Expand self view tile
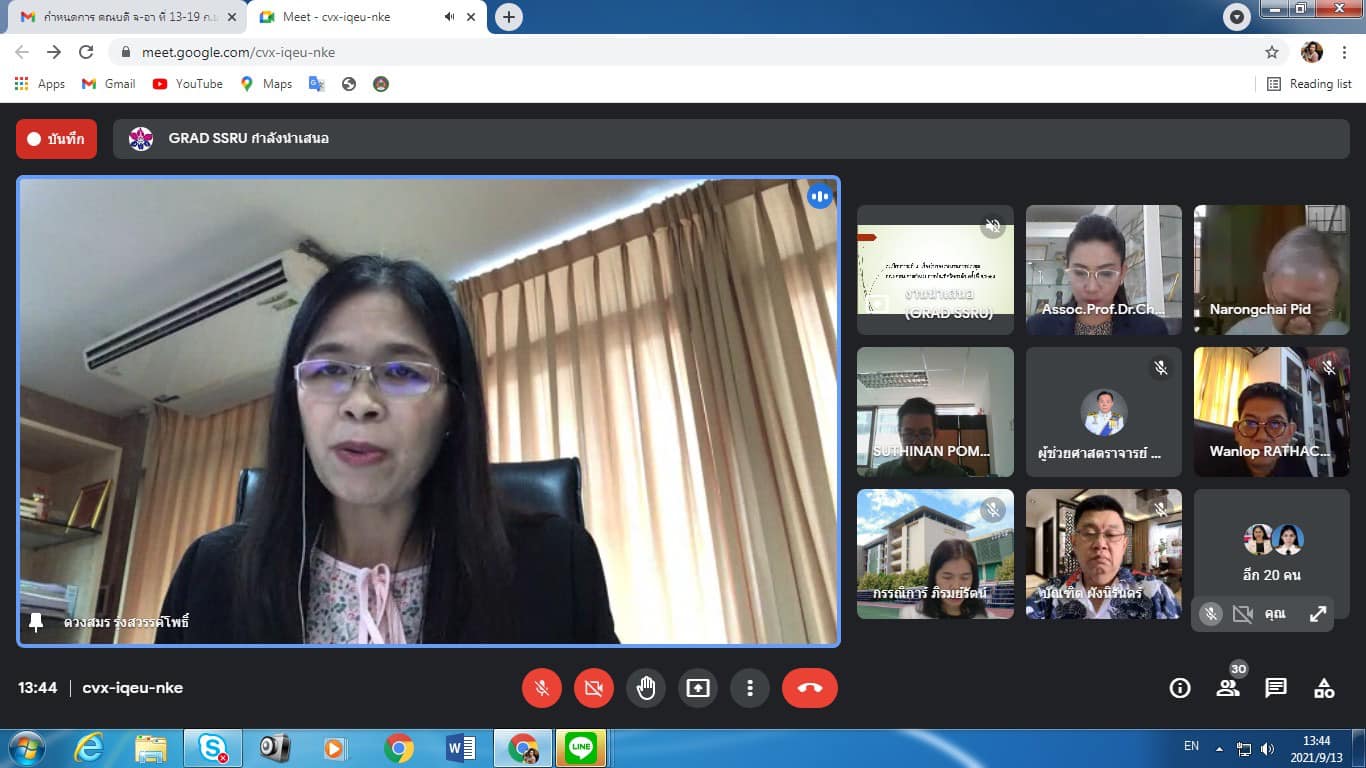Image resolution: width=1366 pixels, height=768 pixels. coord(1318,614)
